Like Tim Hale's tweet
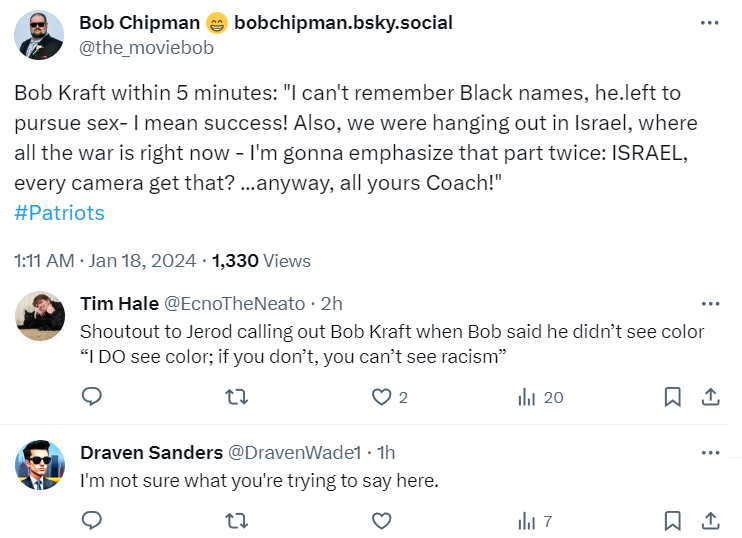This screenshot has width=742, height=538. [381, 397]
